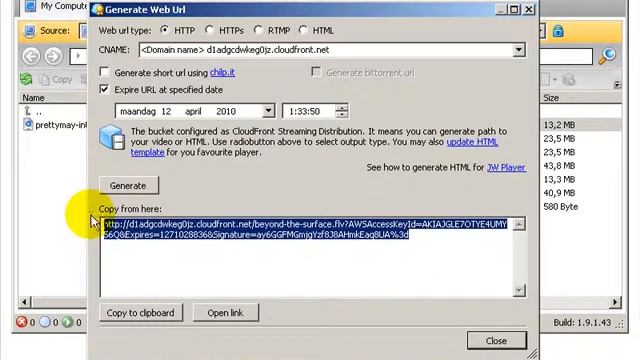Click the padlock icon in main window
The image size is (640, 360).
[558, 31]
